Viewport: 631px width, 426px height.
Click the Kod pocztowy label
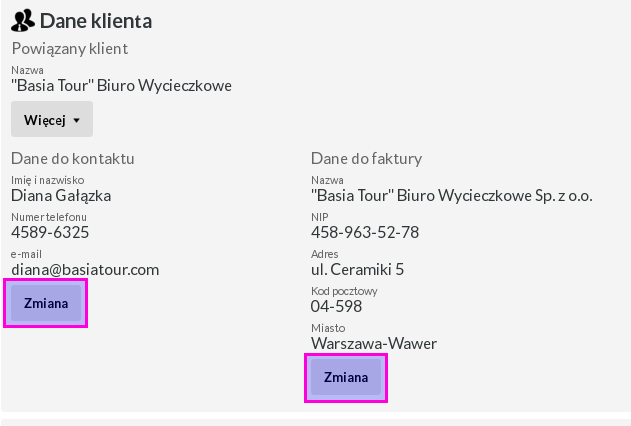click(x=344, y=291)
